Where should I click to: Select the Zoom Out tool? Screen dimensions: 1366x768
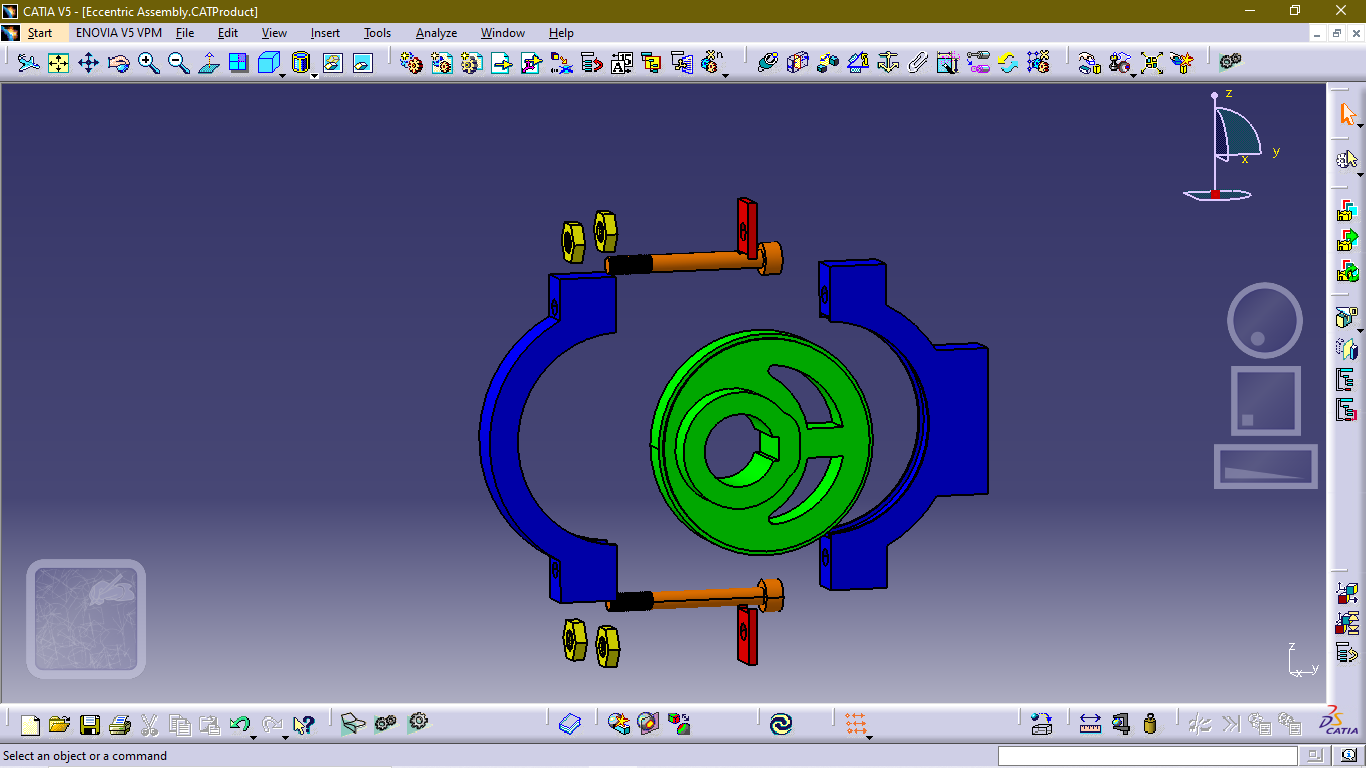click(x=177, y=62)
